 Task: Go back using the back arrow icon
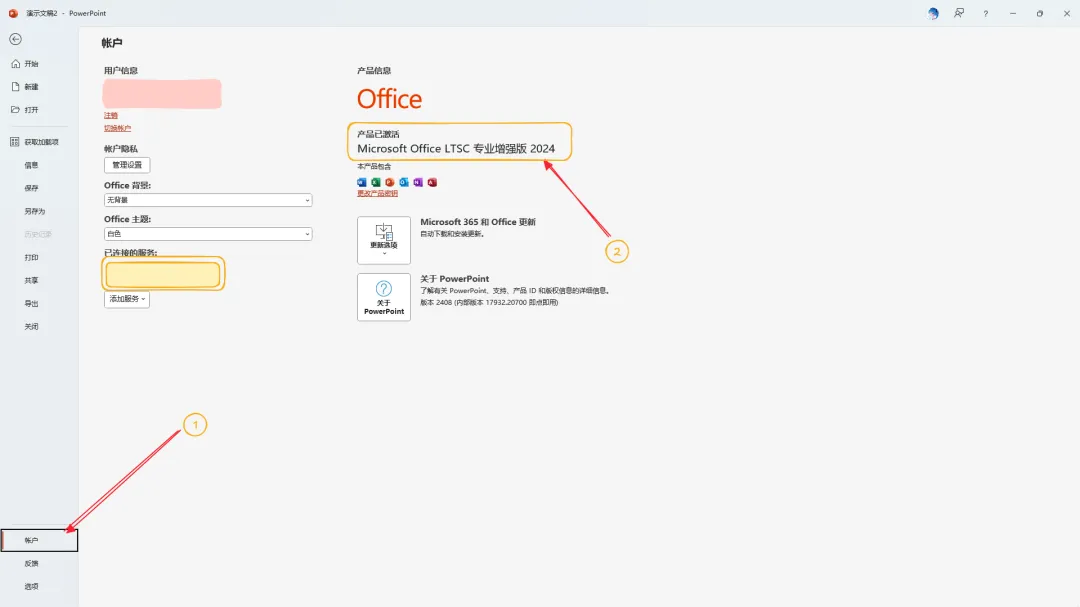(x=15, y=39)
